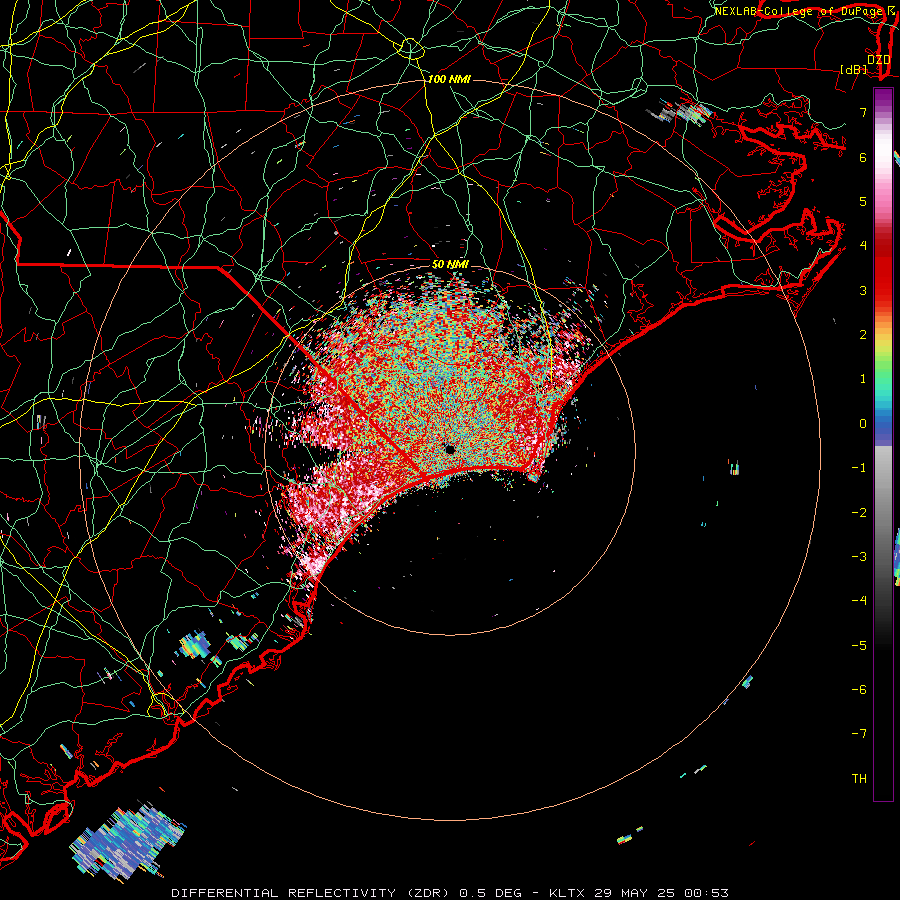Click the -1 value on the dB scale
This screenshot has height=900, width=900.
pos(859,468)
